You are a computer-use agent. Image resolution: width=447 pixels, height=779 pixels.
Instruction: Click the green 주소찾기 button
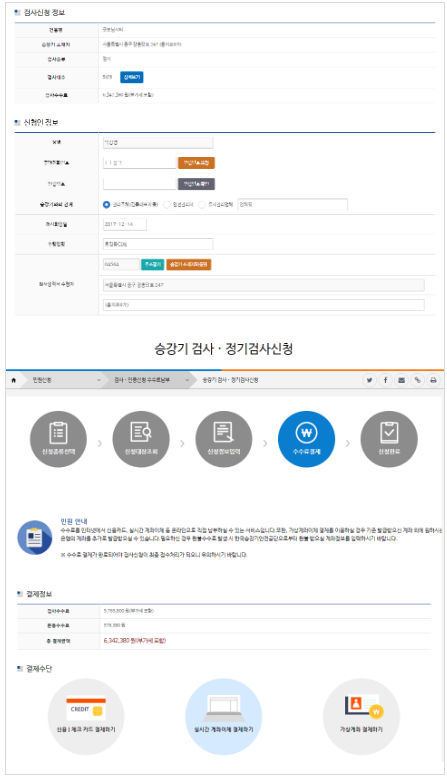pyautogui.click(x=152, y=264)
